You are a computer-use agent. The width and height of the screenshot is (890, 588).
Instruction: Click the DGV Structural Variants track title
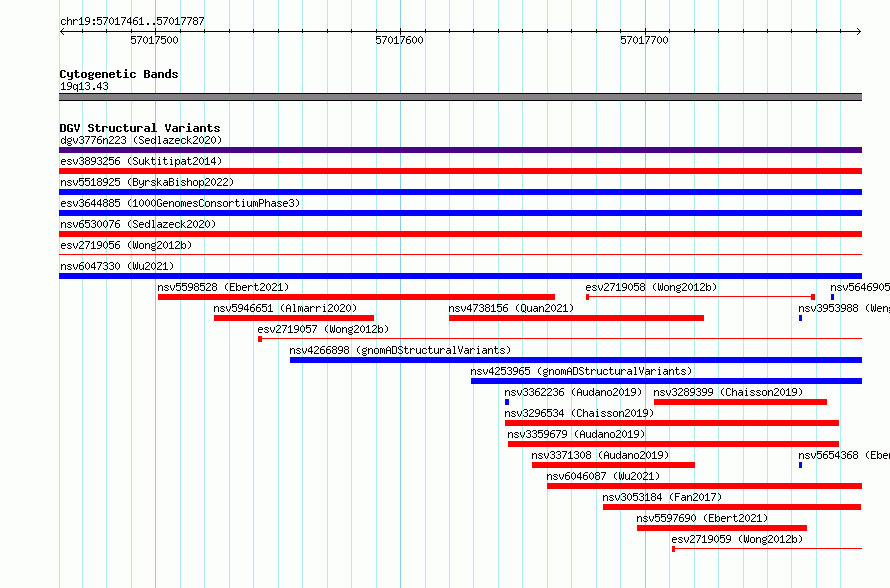(140, 128)
